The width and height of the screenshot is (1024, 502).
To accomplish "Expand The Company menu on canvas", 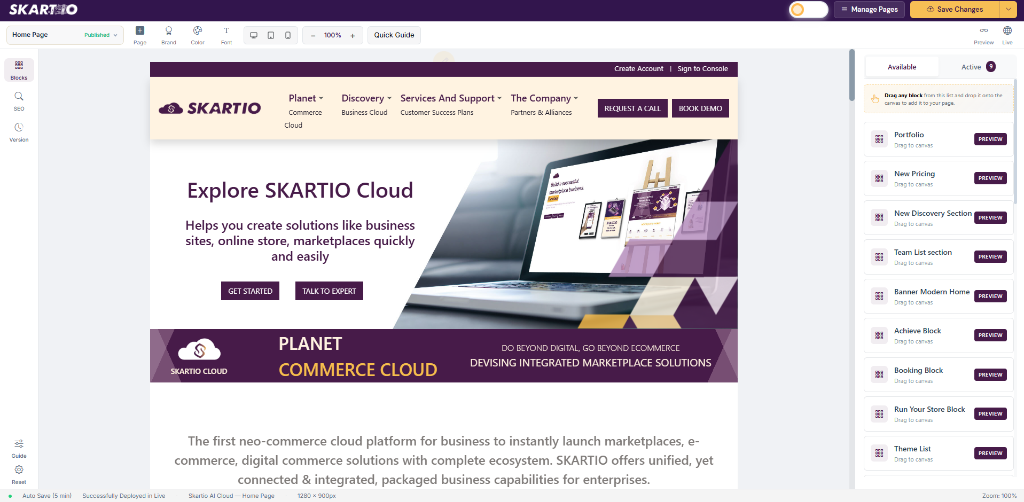I will 544,98.
